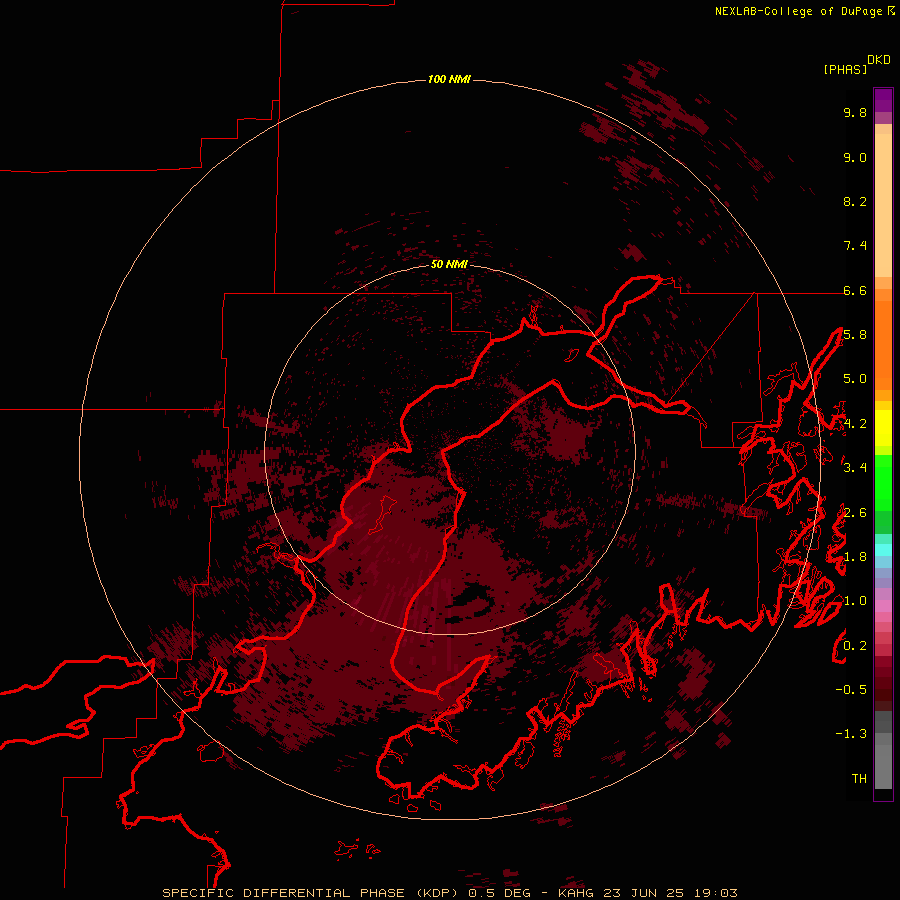The height and width of the screenshot is (900, 900).
Task: Click the DKD legend title
Action: [879, 60]
